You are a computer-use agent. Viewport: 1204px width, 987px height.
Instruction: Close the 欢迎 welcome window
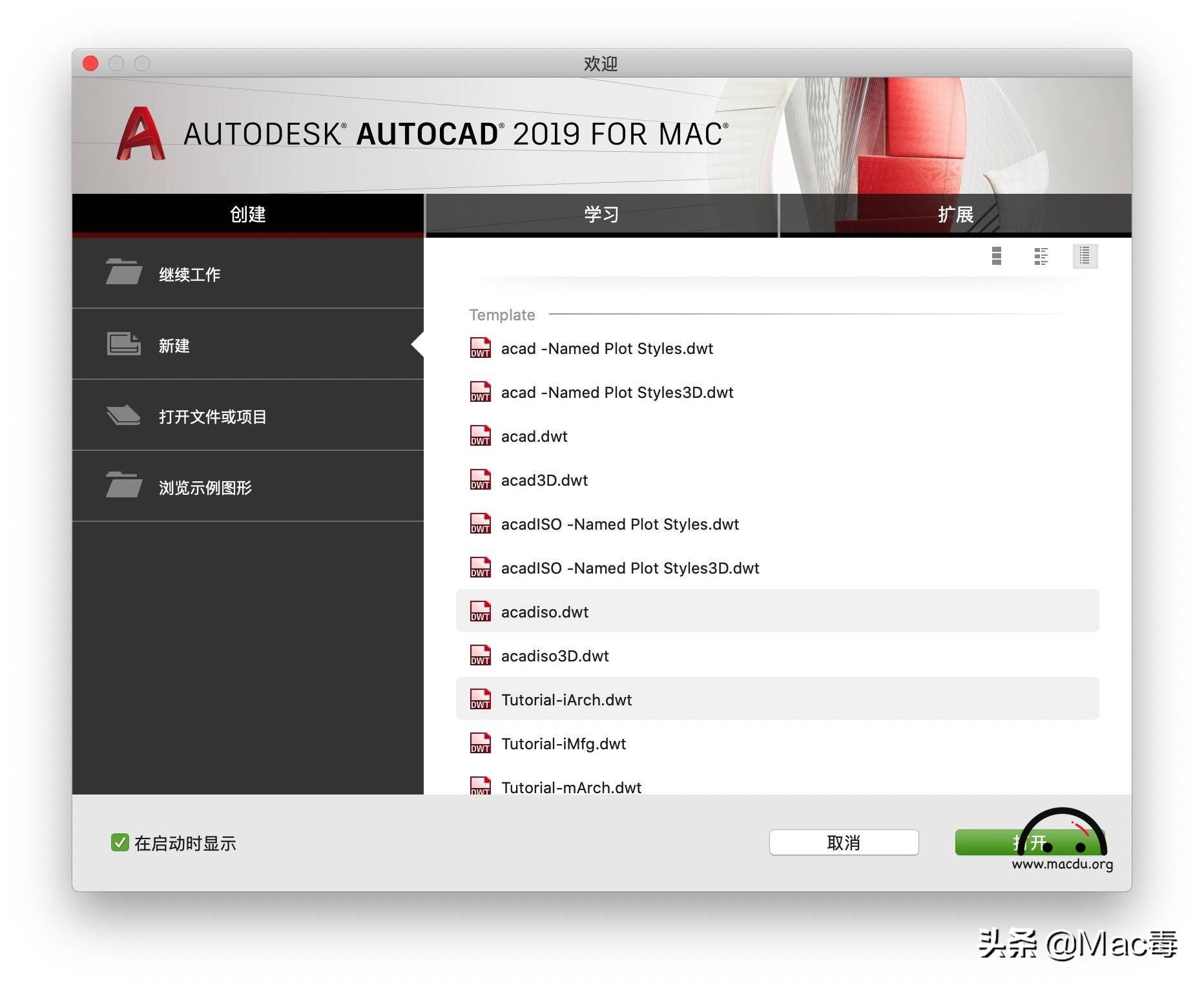pos(90,63)
